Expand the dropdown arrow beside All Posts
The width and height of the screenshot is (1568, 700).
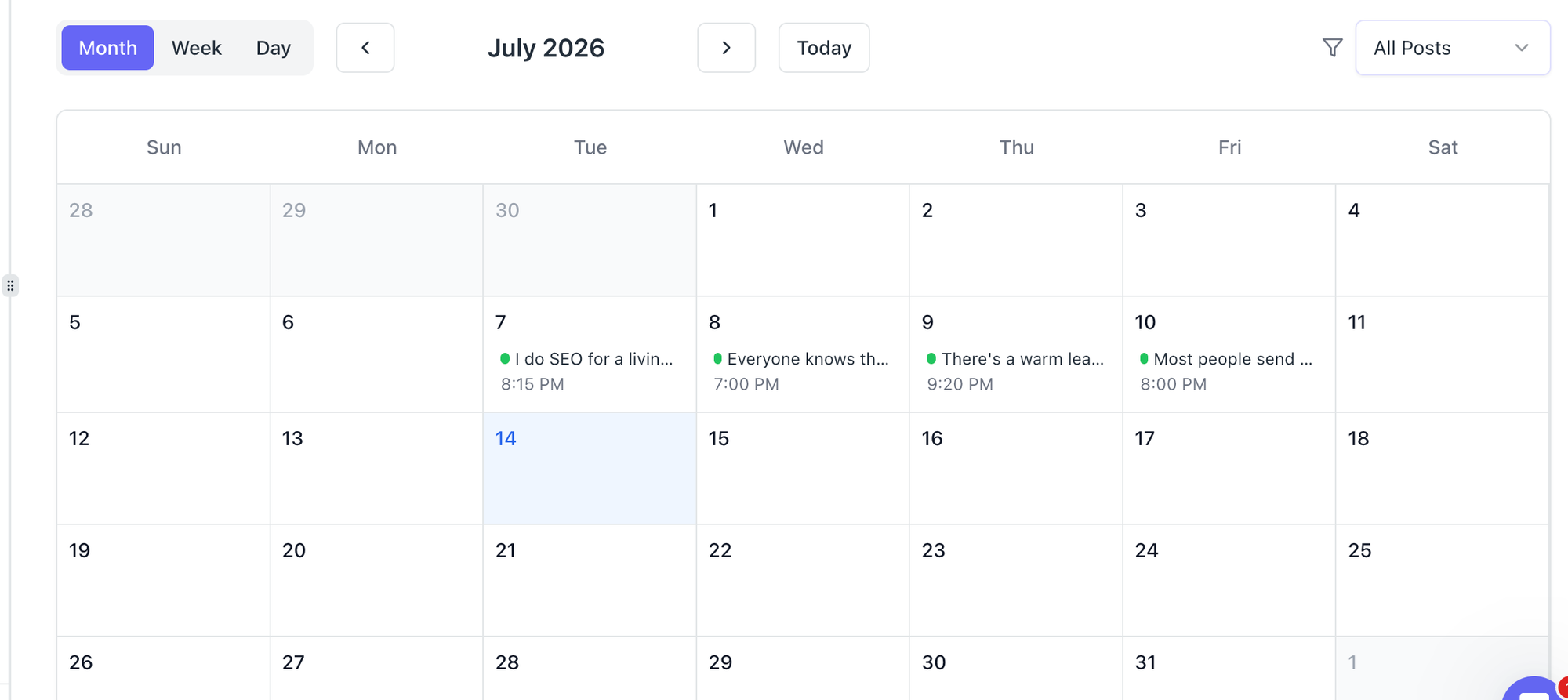1522,48
